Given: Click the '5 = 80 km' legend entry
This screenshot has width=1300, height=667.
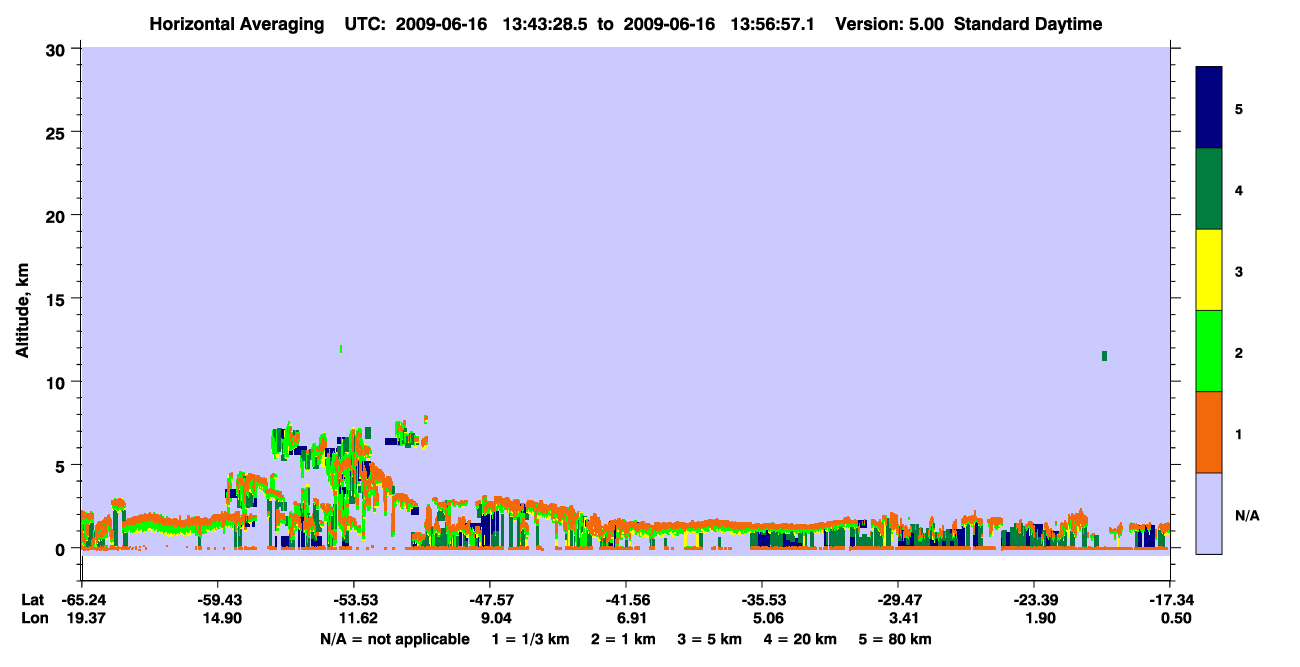Looking at the screenshot, I should click(896, 639).
